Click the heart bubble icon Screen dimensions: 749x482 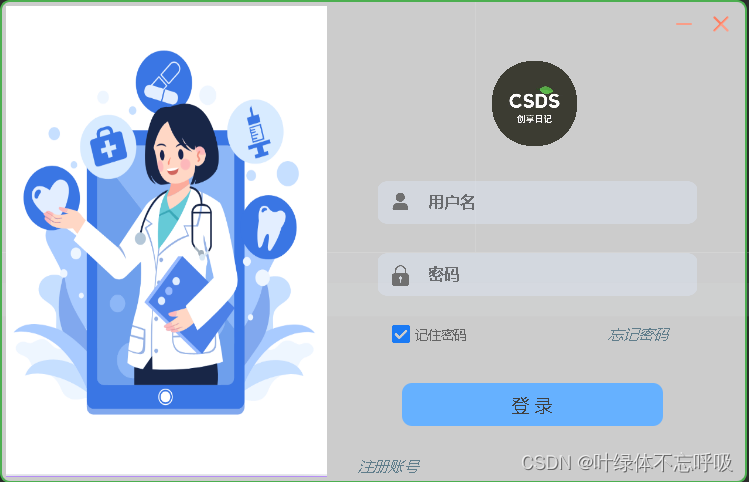[x=52, y=197]
